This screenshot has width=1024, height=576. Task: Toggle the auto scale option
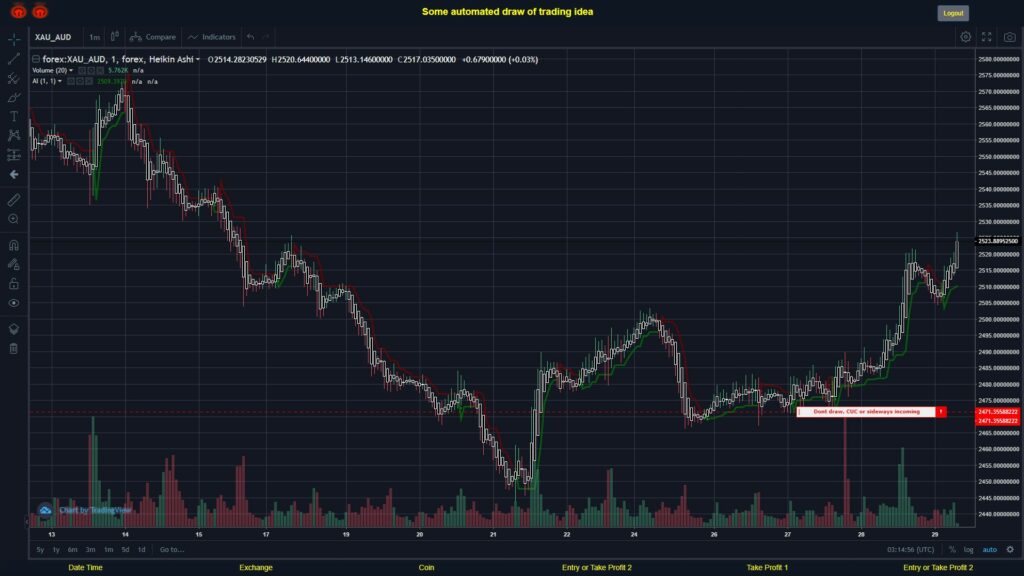(x=990, y=550)
